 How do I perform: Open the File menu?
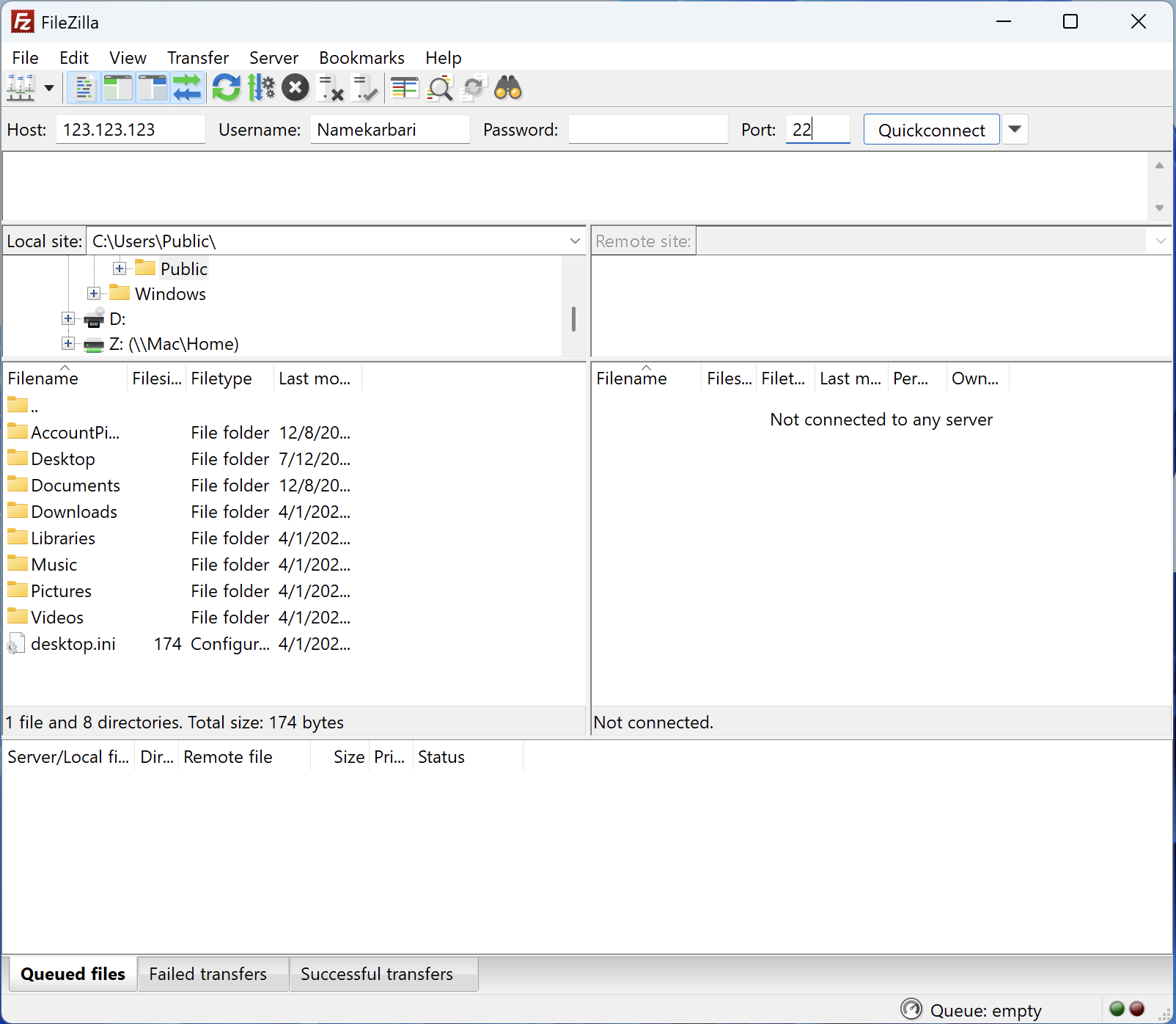point(25,58)
